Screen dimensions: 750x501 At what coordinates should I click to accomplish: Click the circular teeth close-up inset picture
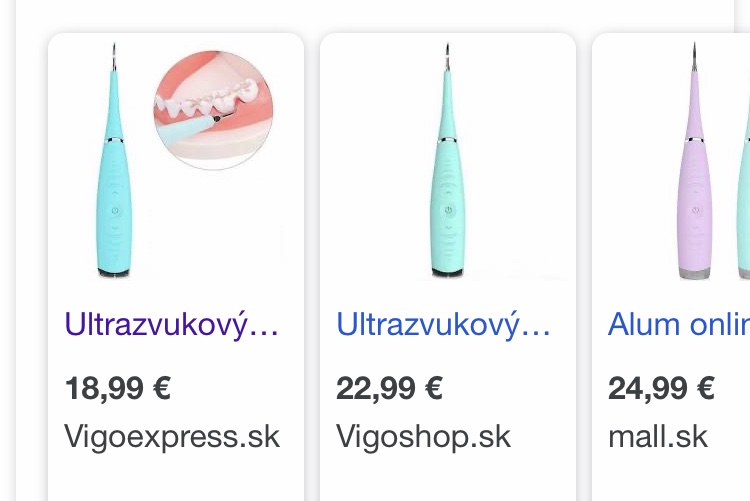tap(213, 110)
